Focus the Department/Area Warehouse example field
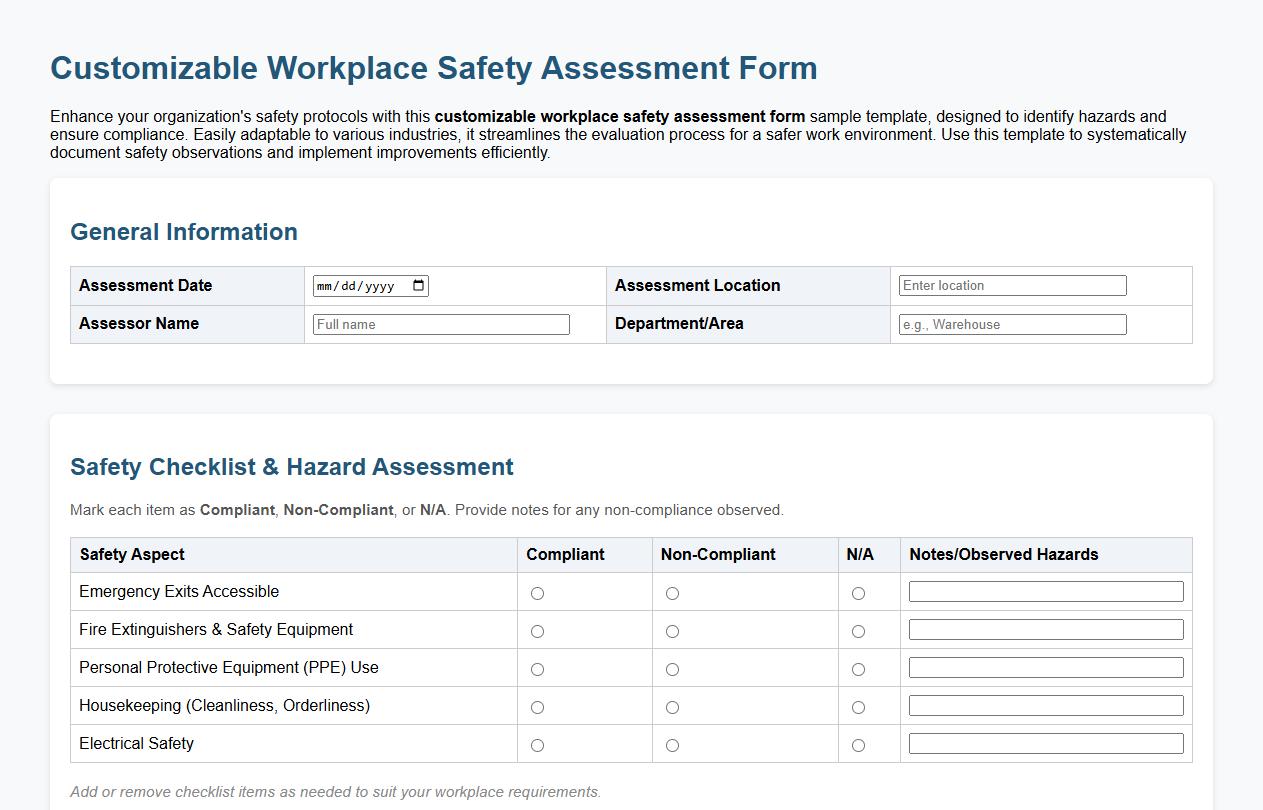The width and height of the screenshot is (1263, 810). [1012, 324]
